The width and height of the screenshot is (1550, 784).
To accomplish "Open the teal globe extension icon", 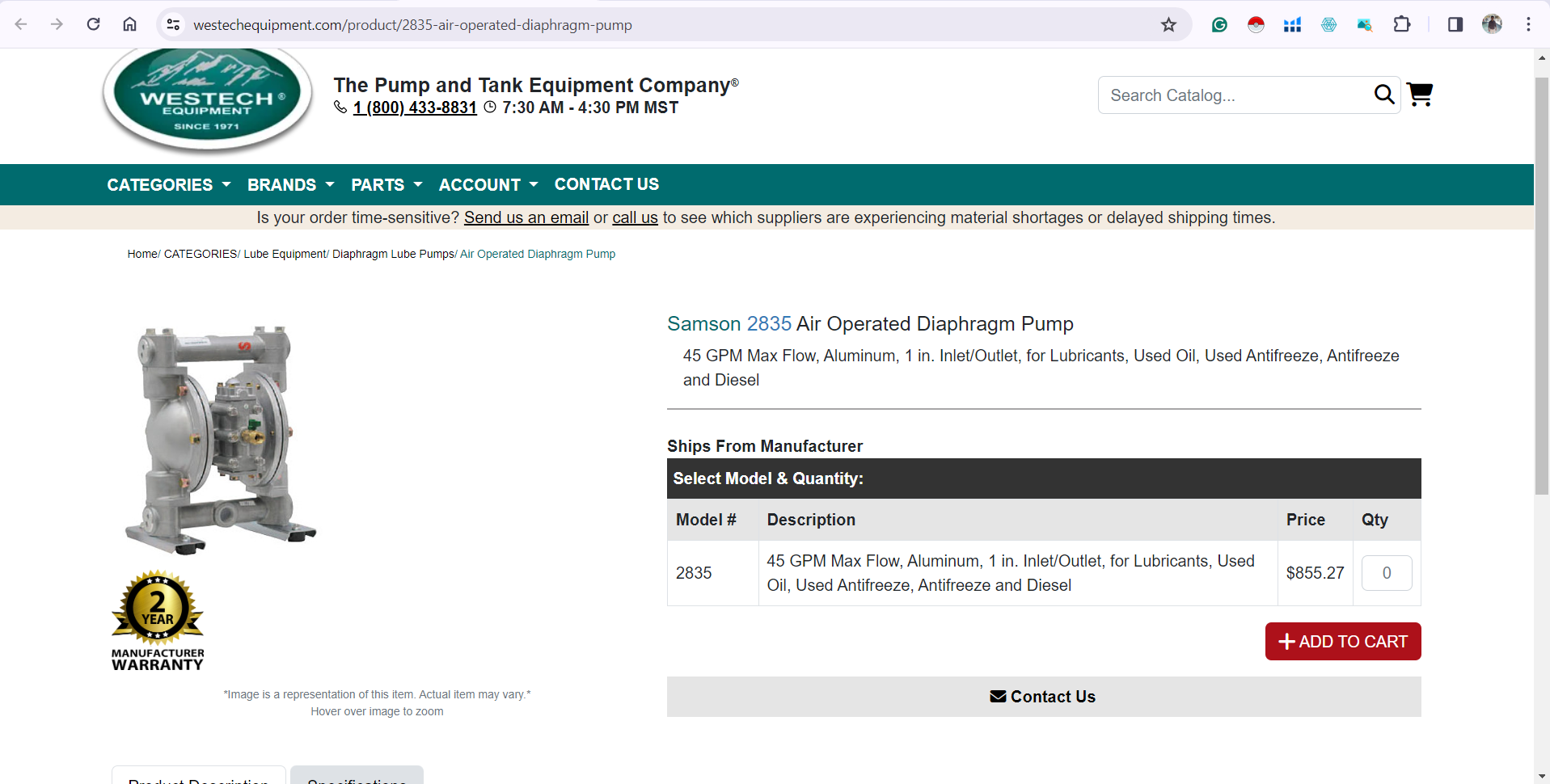I will [x=1328, y=25].
